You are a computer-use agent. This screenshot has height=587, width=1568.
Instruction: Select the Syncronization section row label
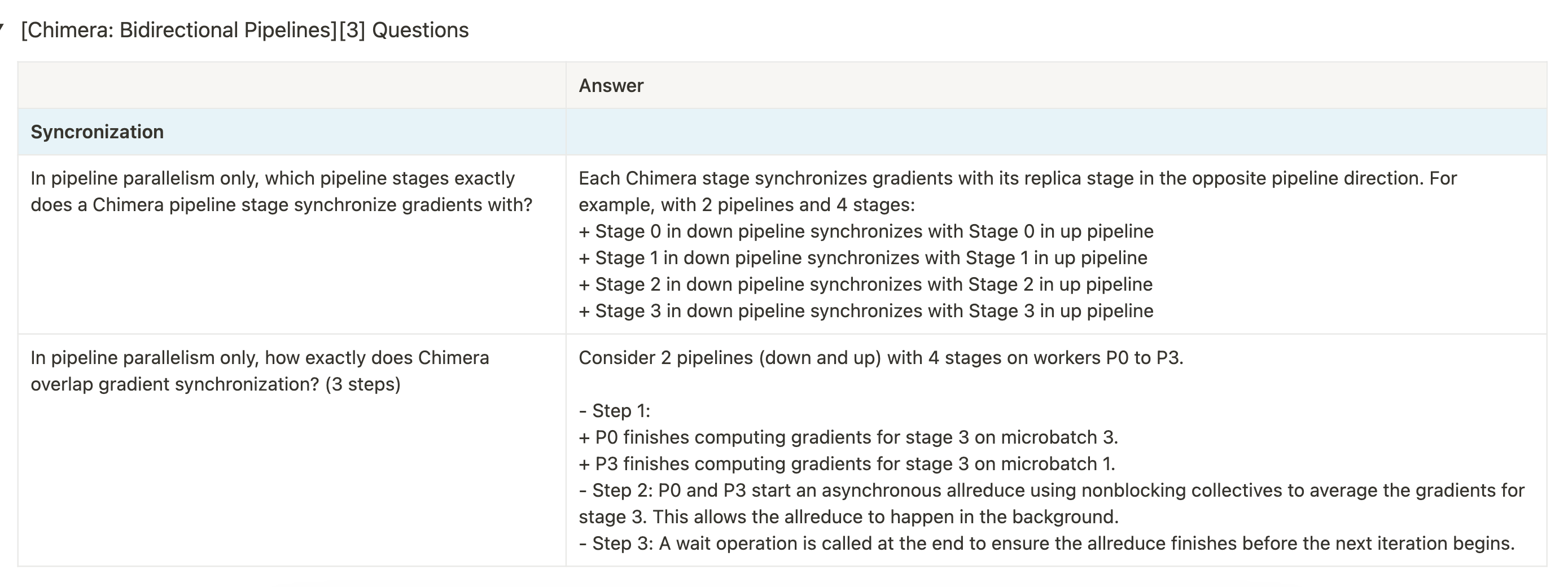98,132
